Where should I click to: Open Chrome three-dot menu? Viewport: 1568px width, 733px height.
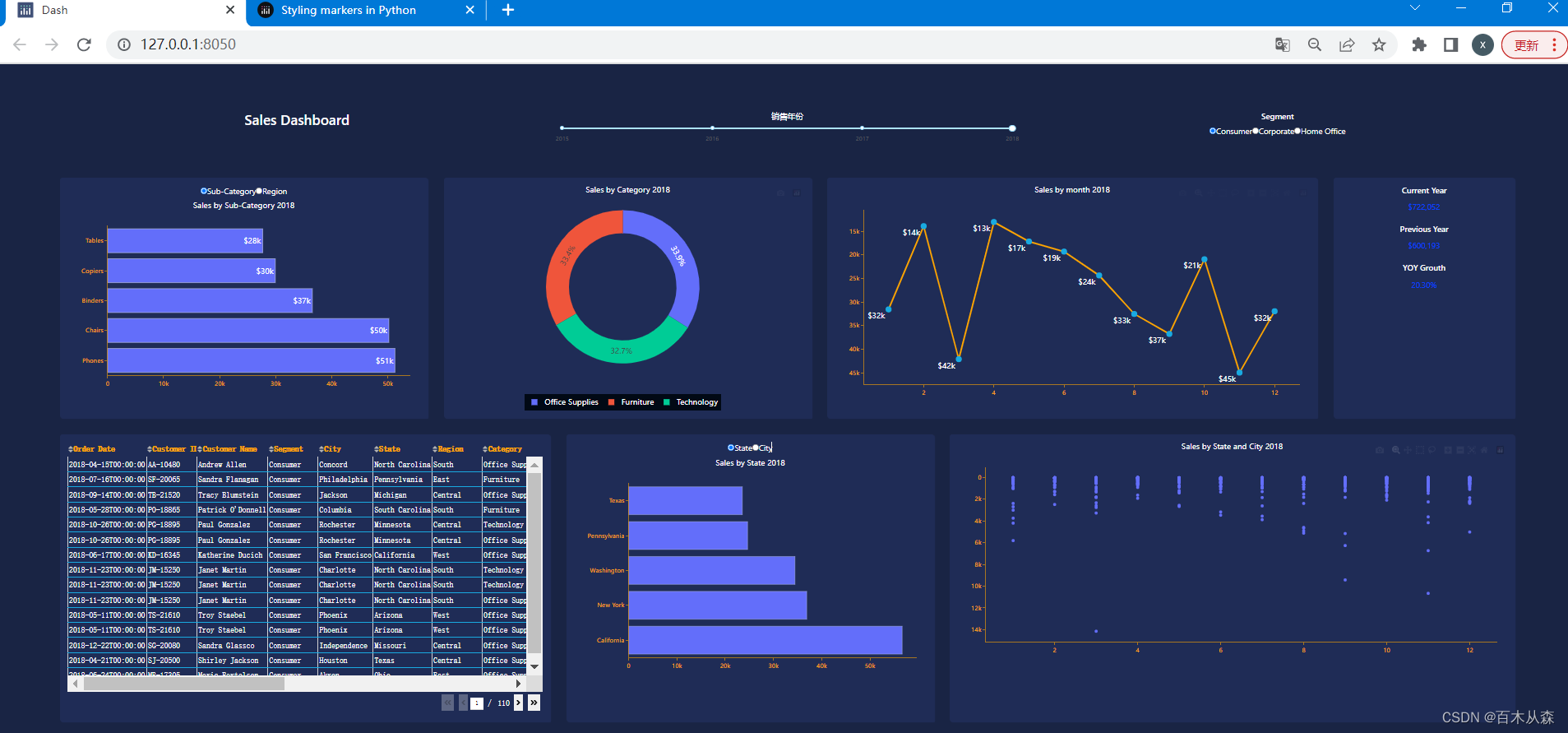[1554, 44]
